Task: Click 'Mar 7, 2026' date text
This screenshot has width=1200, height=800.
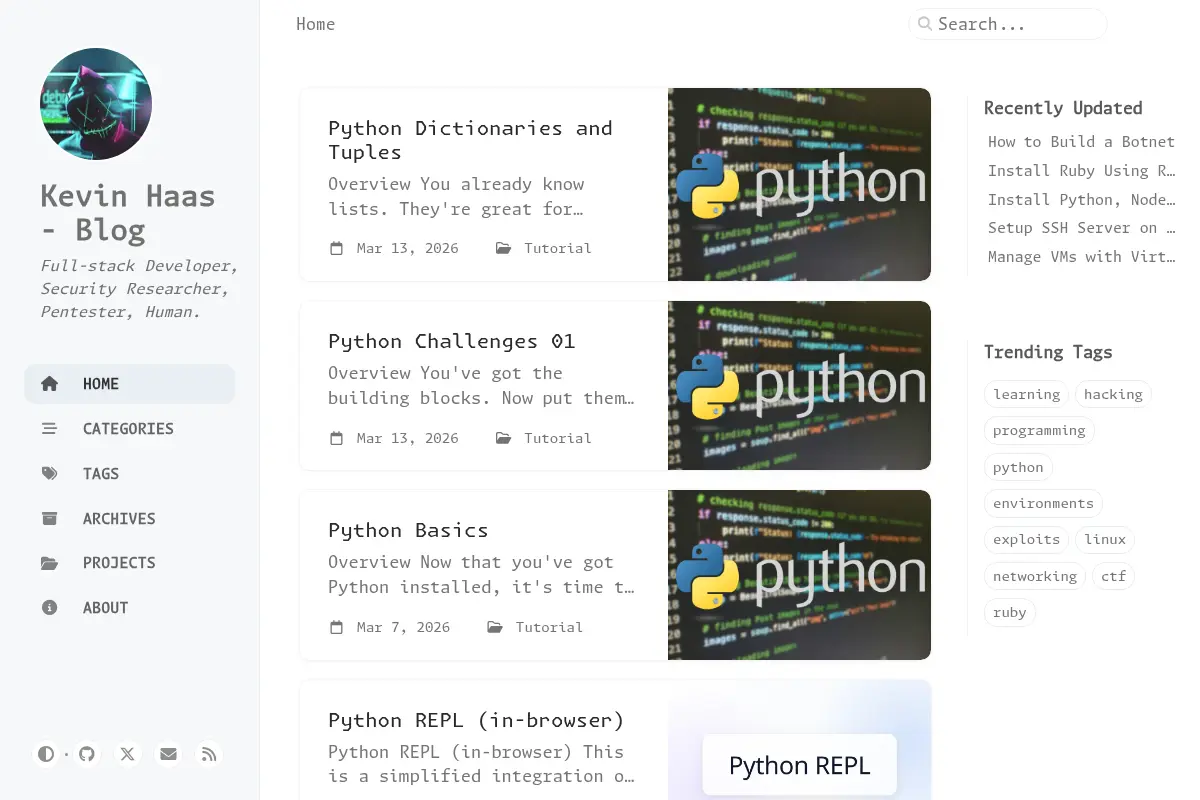Action: [403, 627]
